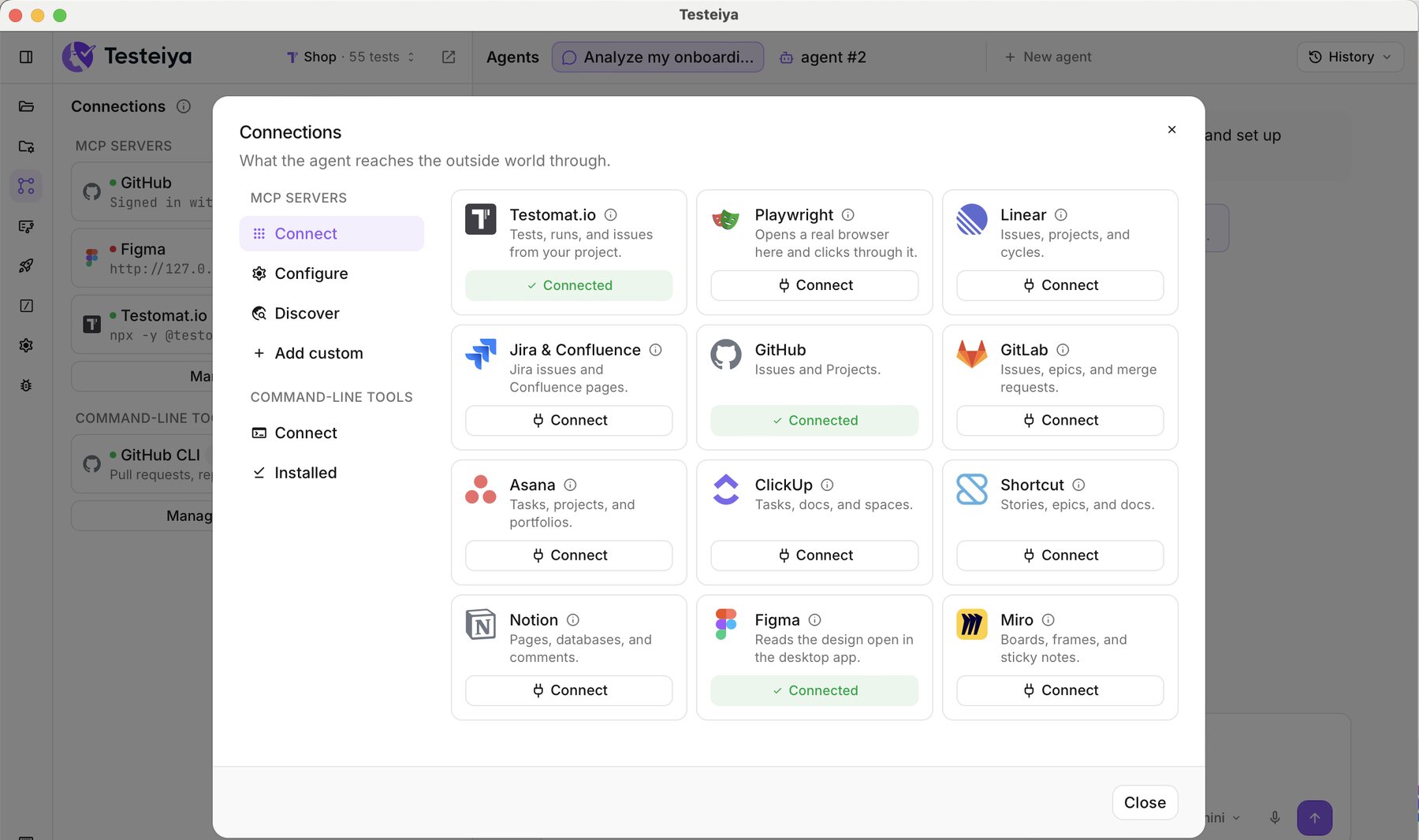
Task: Toggle the sidebar panel icon at top left
Action: pyautogui.click(x=26, y=57)
